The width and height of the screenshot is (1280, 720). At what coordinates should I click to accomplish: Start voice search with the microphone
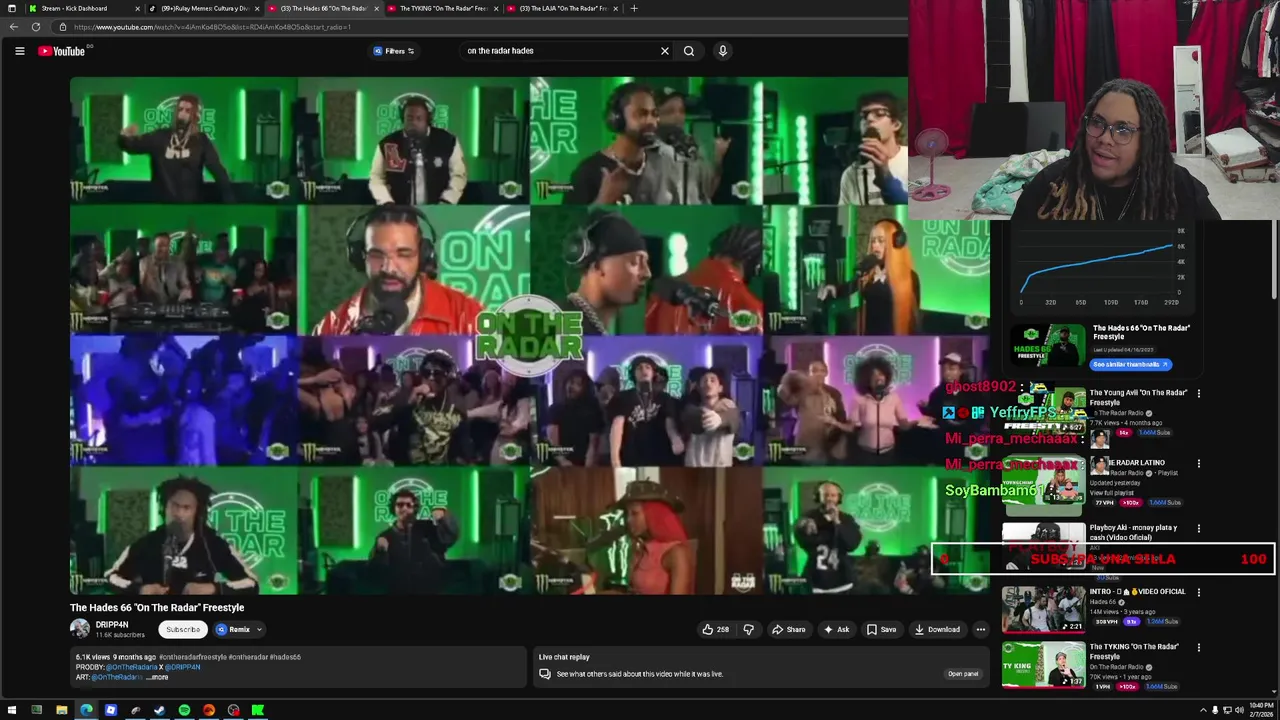tap(722, 51)
